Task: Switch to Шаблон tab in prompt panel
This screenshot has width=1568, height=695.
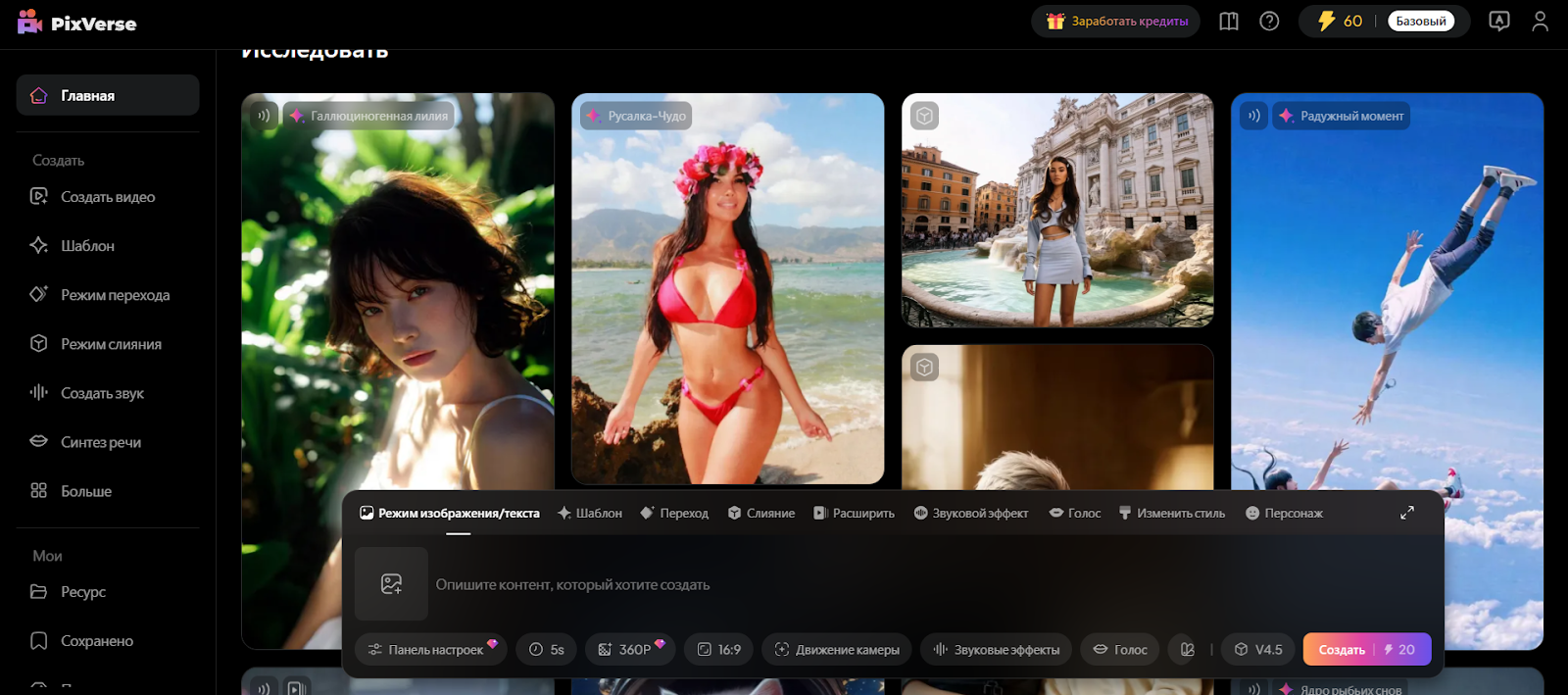Action: (x=590, y=513)
